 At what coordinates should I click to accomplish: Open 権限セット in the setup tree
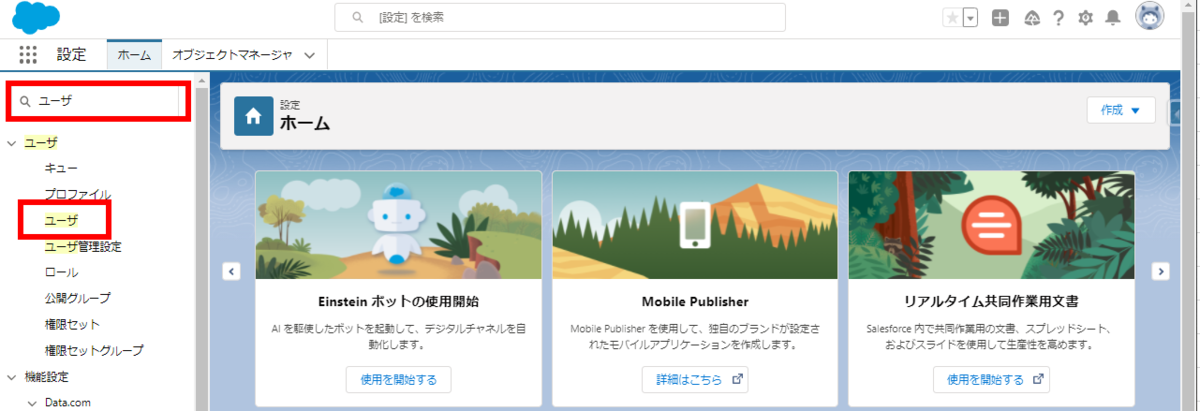pyautogui.click(x=72, y=324)
